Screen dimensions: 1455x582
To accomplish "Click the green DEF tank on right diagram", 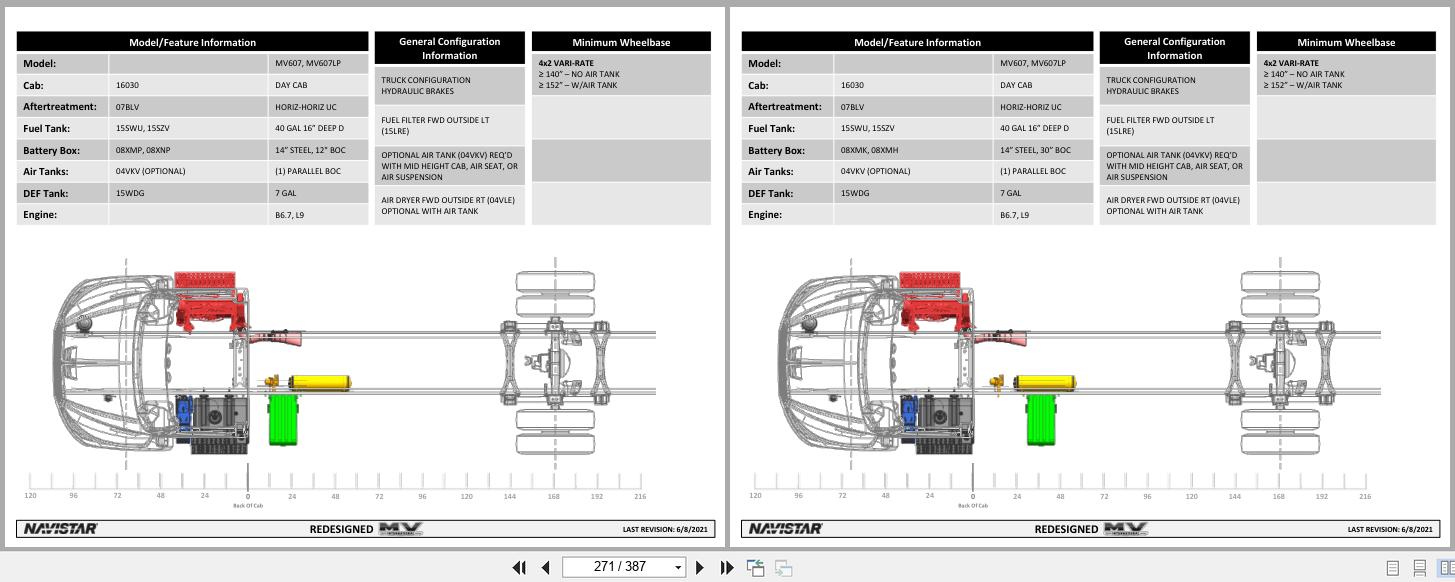I will point(1043,420).
